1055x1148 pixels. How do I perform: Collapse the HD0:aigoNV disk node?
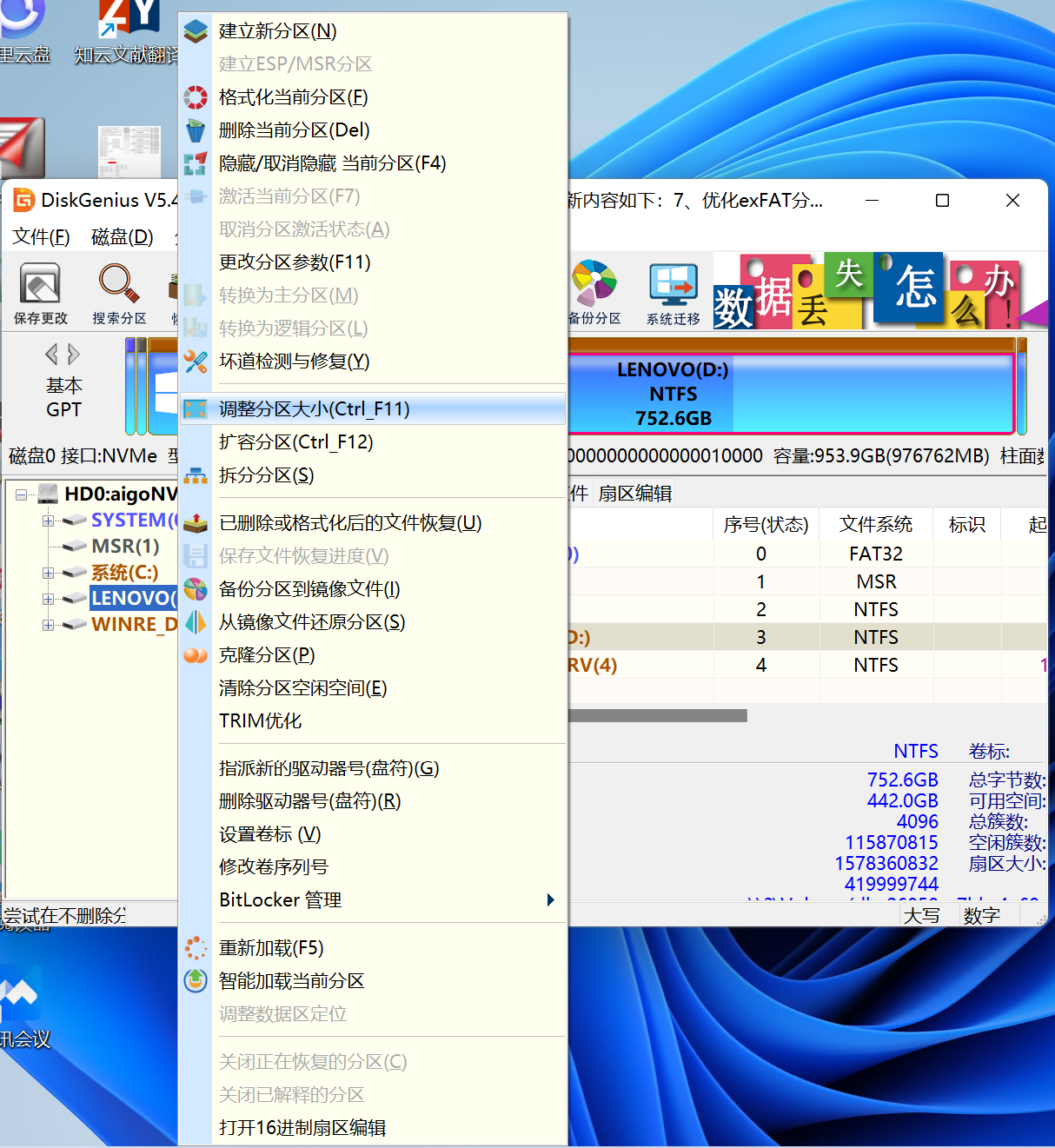[x=22, y=494]
